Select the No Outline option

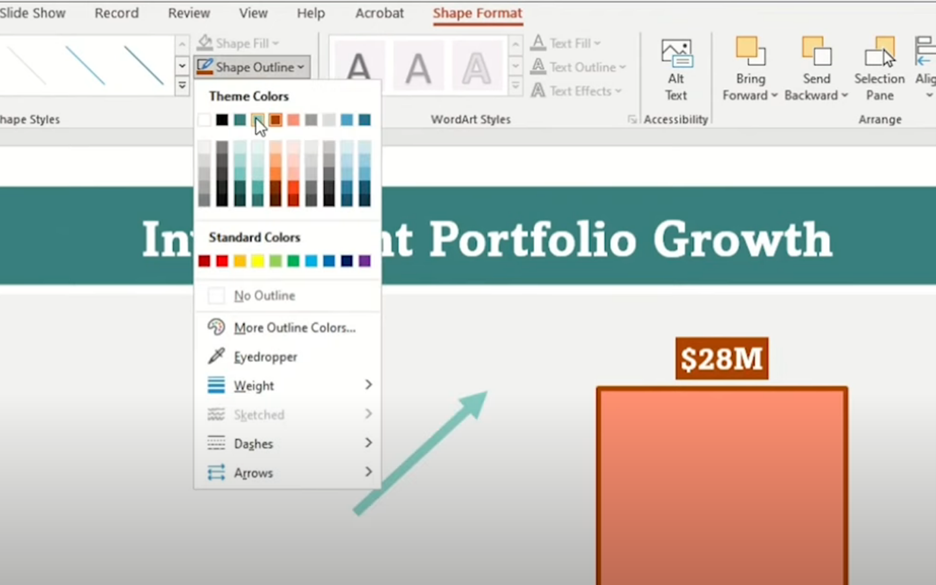click(264, 296)
